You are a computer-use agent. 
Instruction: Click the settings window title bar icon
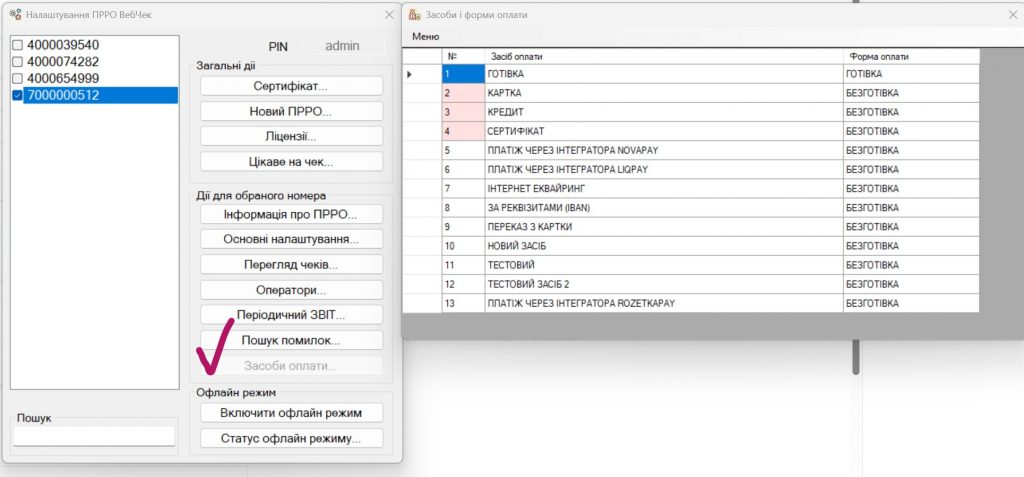click(15, 15)
